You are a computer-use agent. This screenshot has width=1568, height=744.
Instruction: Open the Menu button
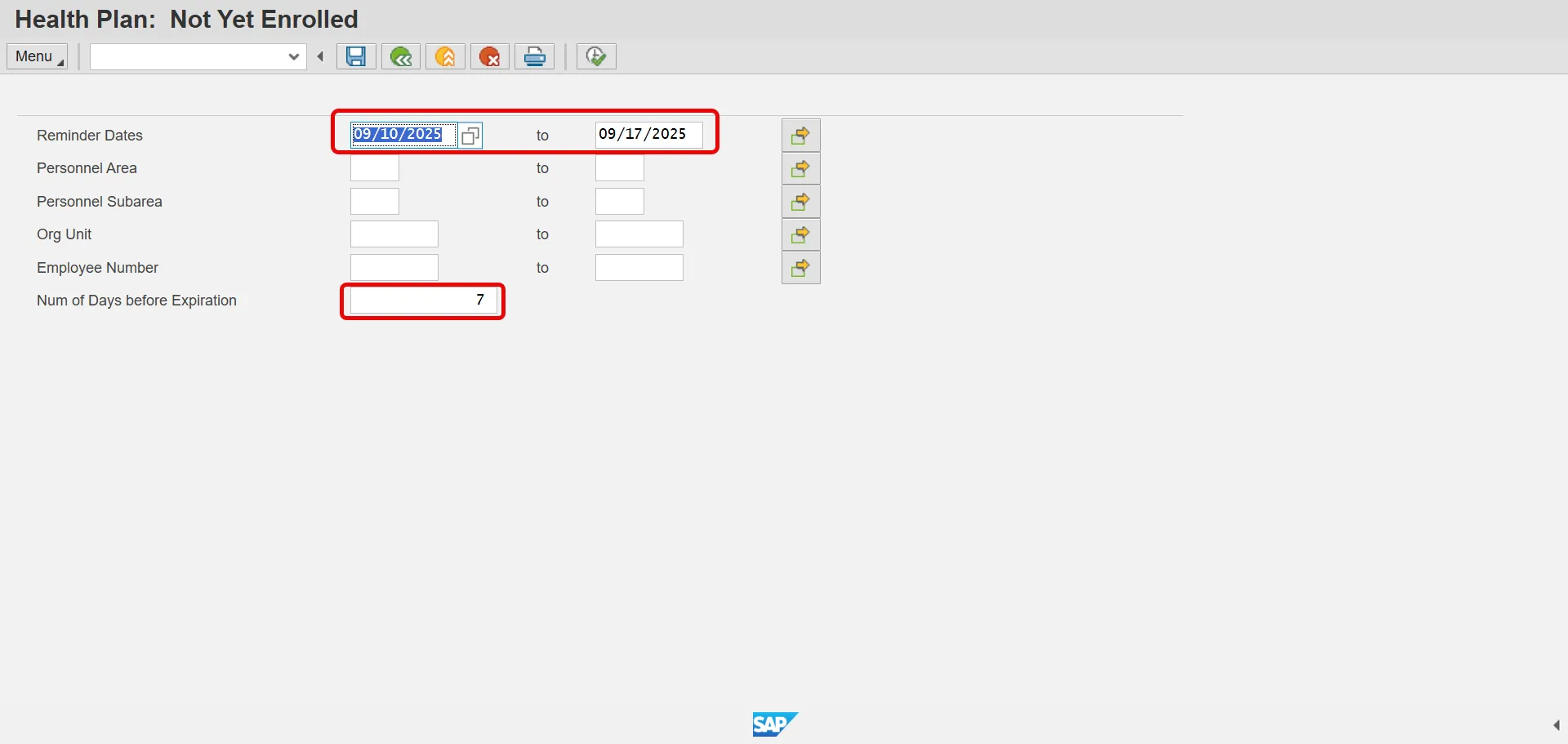click(38, 56)
